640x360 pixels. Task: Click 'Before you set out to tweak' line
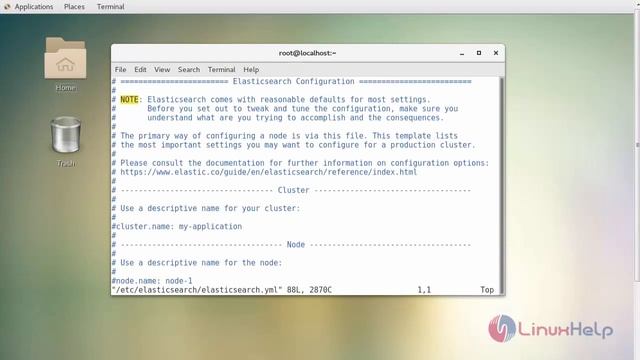coord(302,109)
